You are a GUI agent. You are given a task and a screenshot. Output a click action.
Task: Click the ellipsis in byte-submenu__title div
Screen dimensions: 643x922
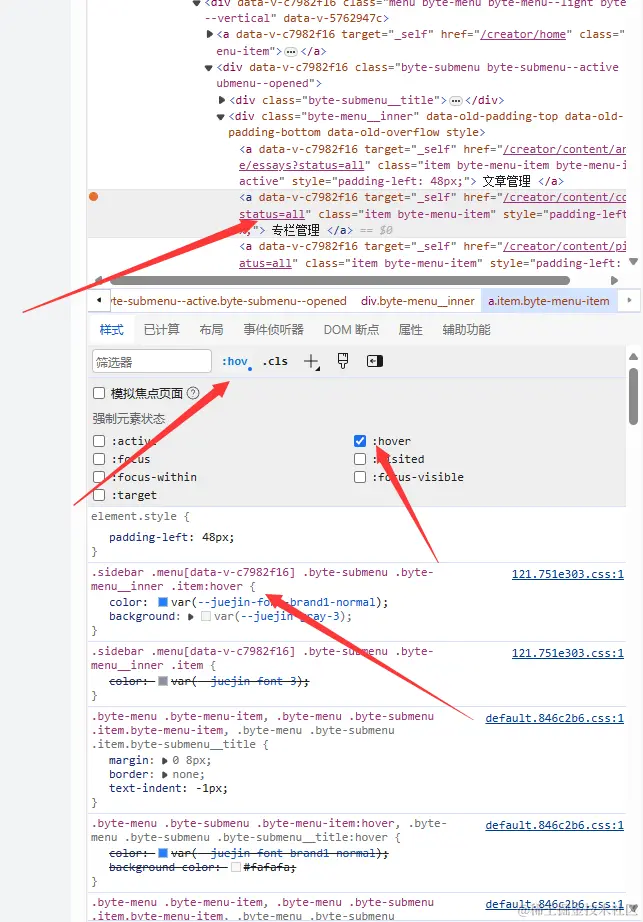click(x=456, y=100)
